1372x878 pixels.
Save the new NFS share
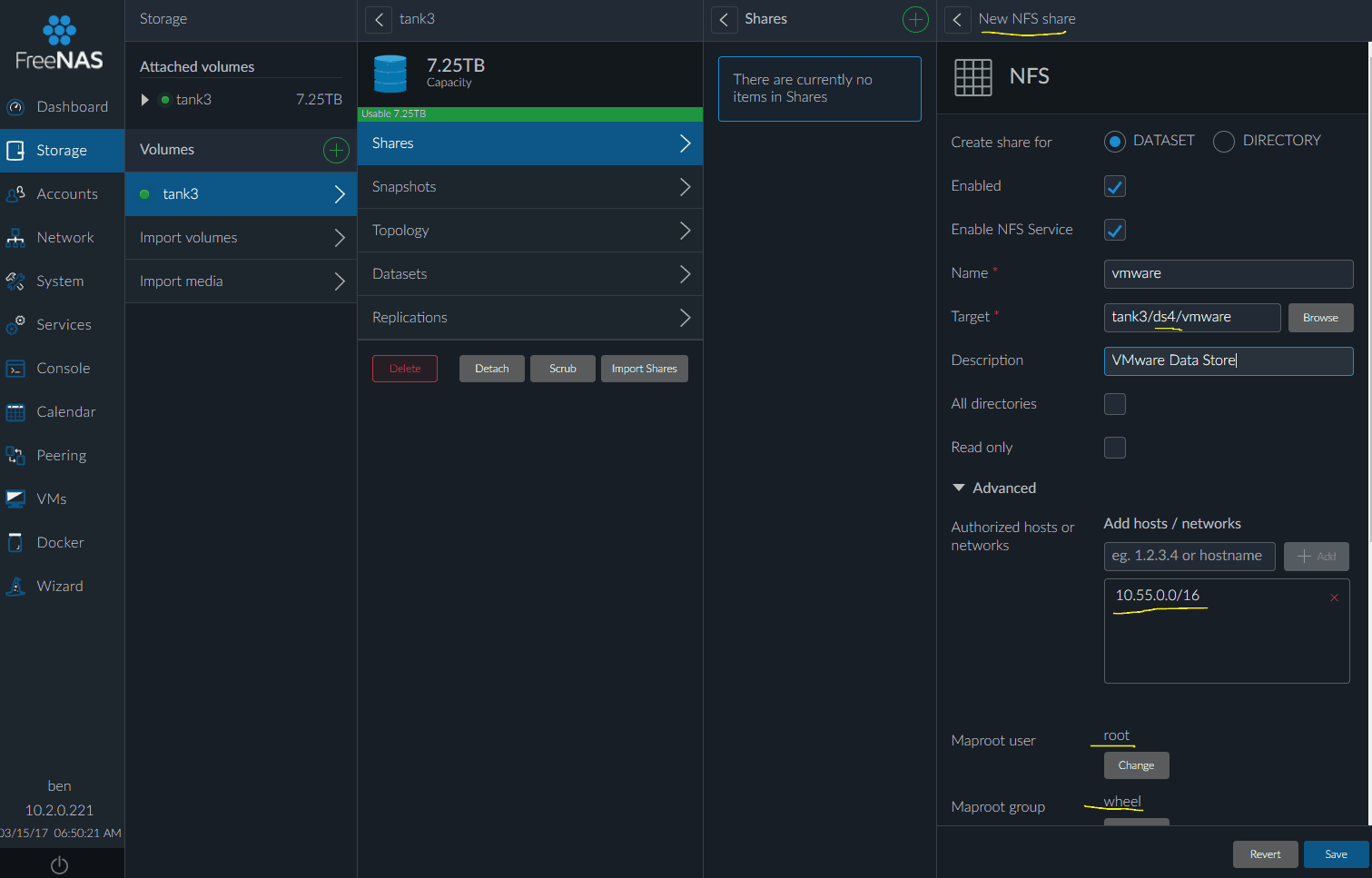tap(1337, 854)
